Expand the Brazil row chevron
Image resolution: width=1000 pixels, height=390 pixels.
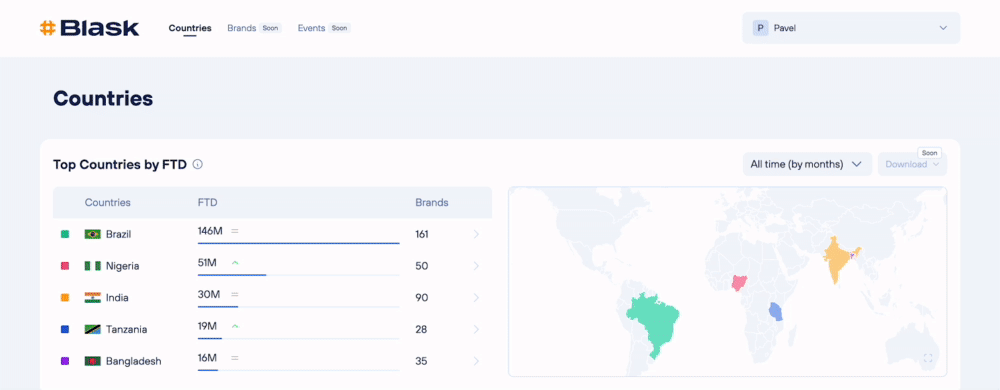tap(476, 235)
